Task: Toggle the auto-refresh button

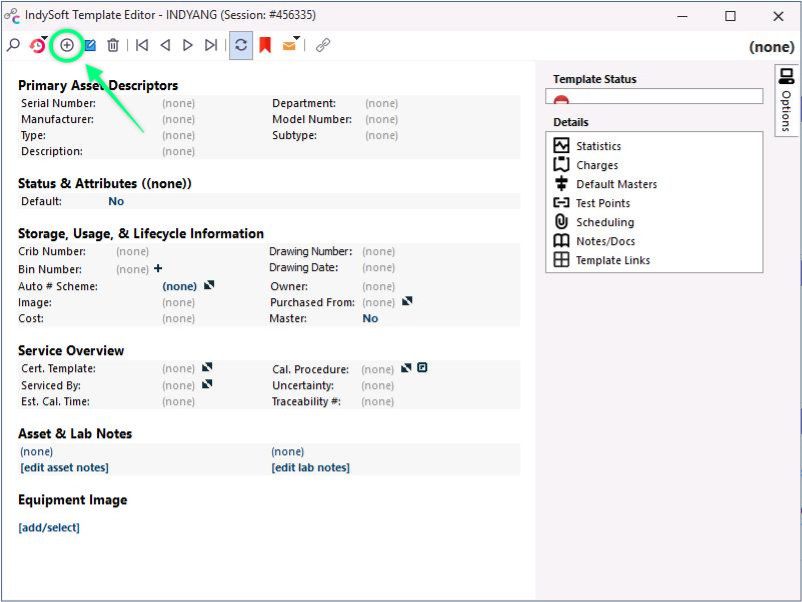Action: click(x=240, y=45)
